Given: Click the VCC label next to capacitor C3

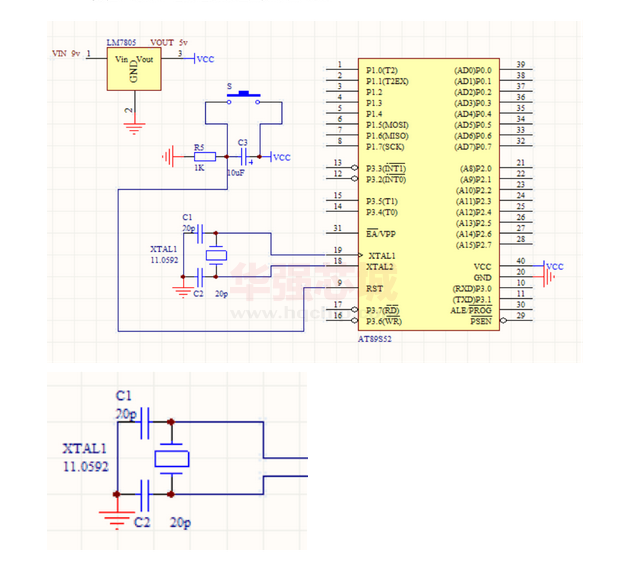Looking at the screenshot, I should point(281,158).
